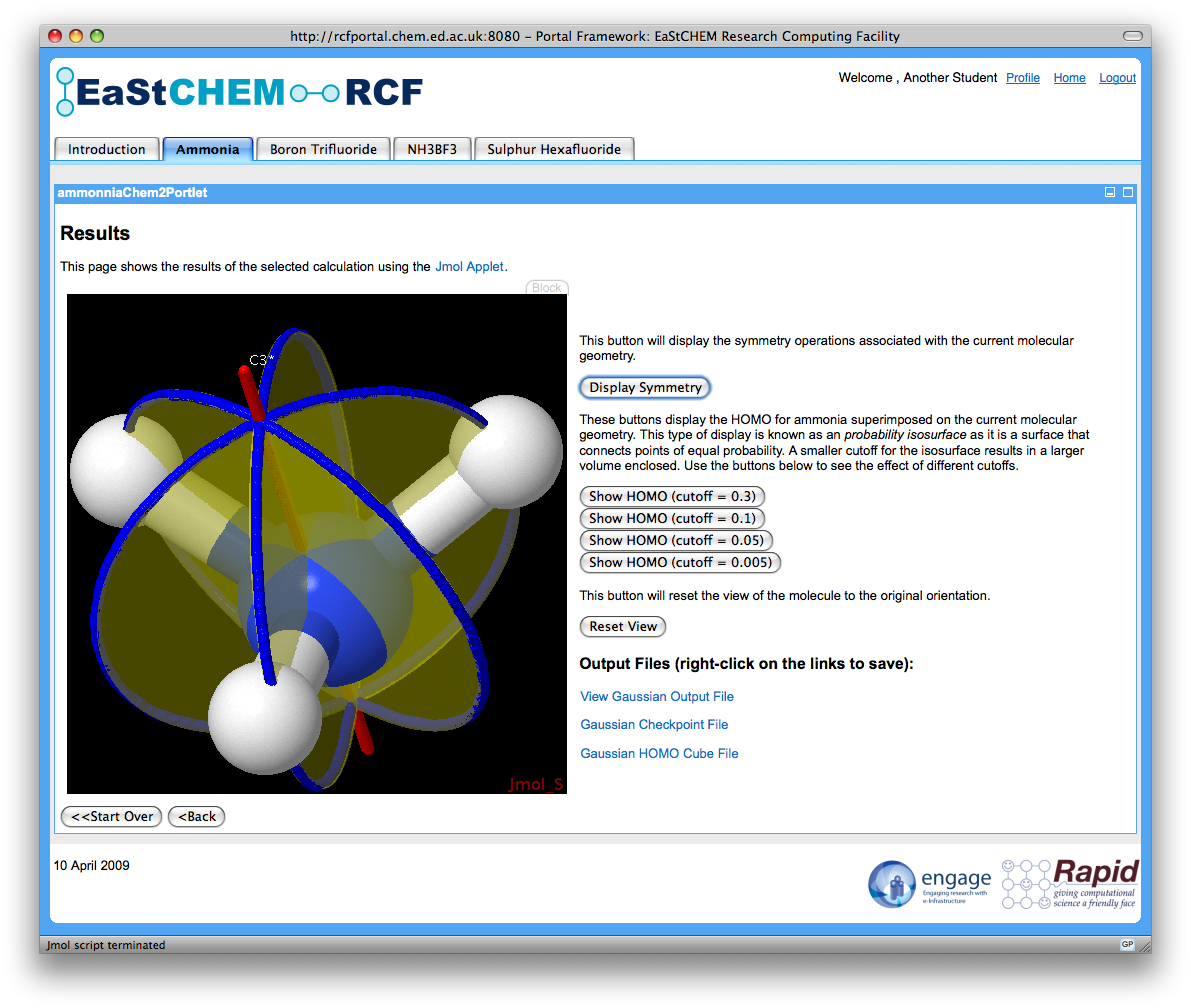Reset the molecule view
The height and width of the screenshot is (1008, 1191).
(623, 626)
